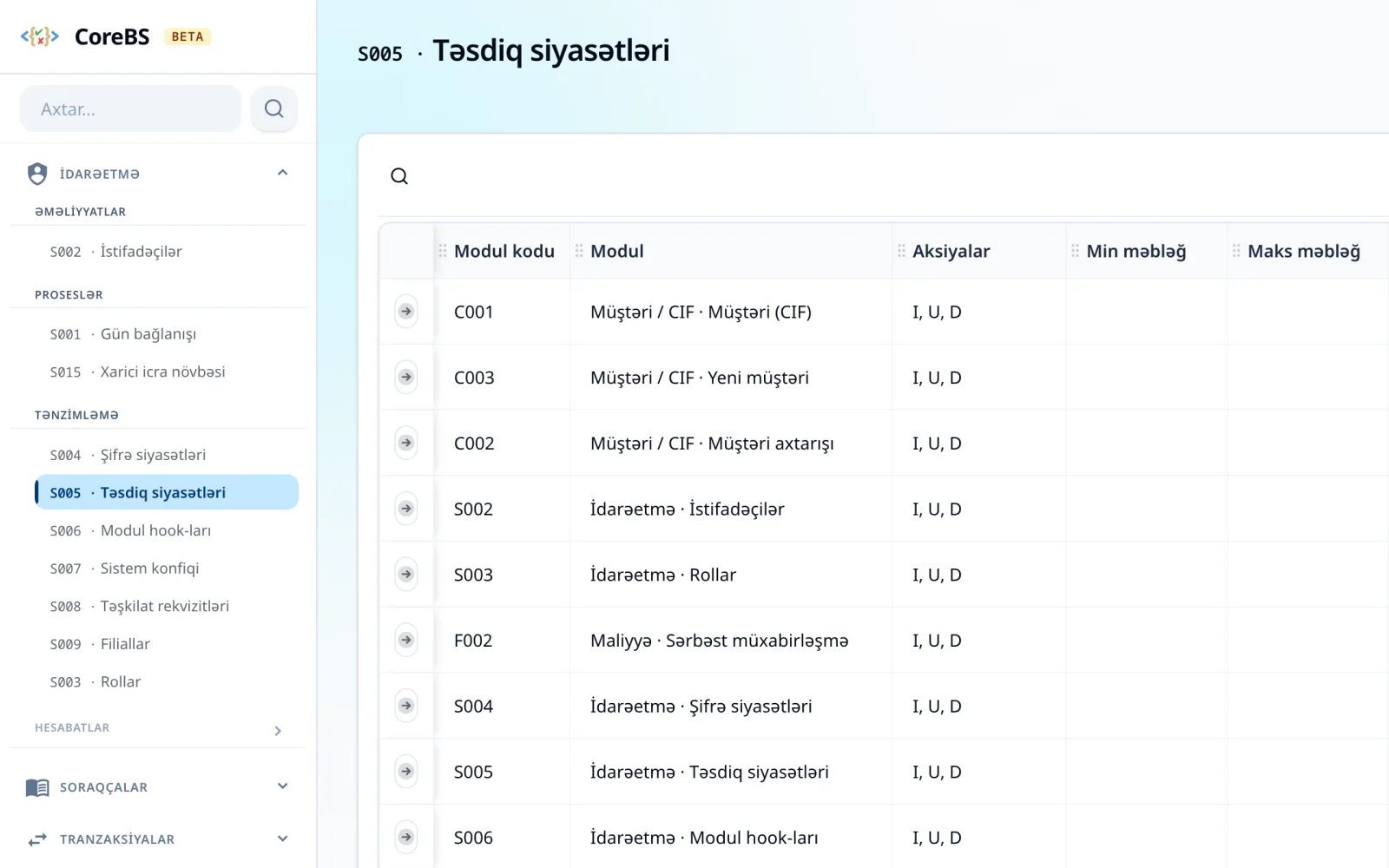Screen dimensions: 1389x868
Task: Click the BETA badge
Action: (x=188, y=36)
